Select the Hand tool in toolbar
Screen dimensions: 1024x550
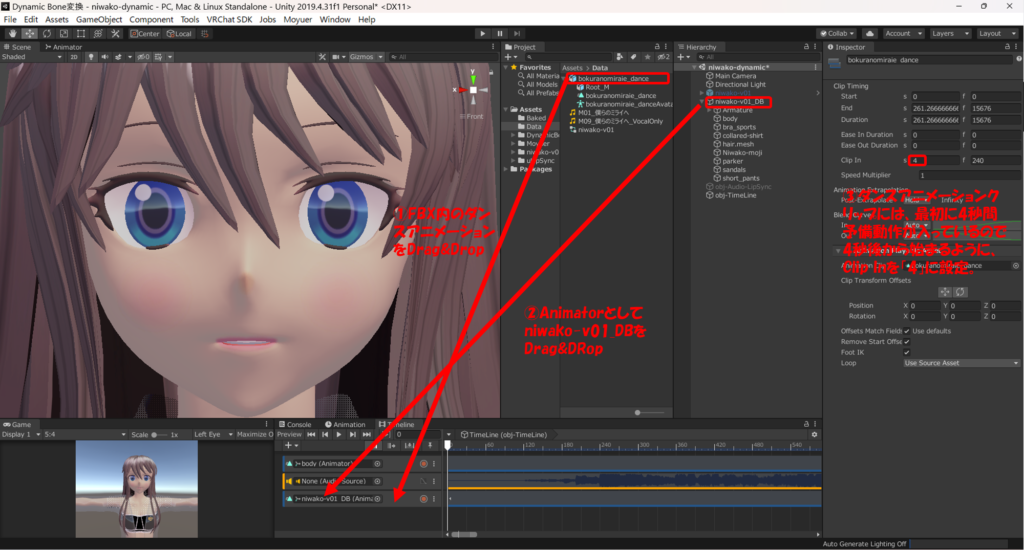click(x=11, y=33)
